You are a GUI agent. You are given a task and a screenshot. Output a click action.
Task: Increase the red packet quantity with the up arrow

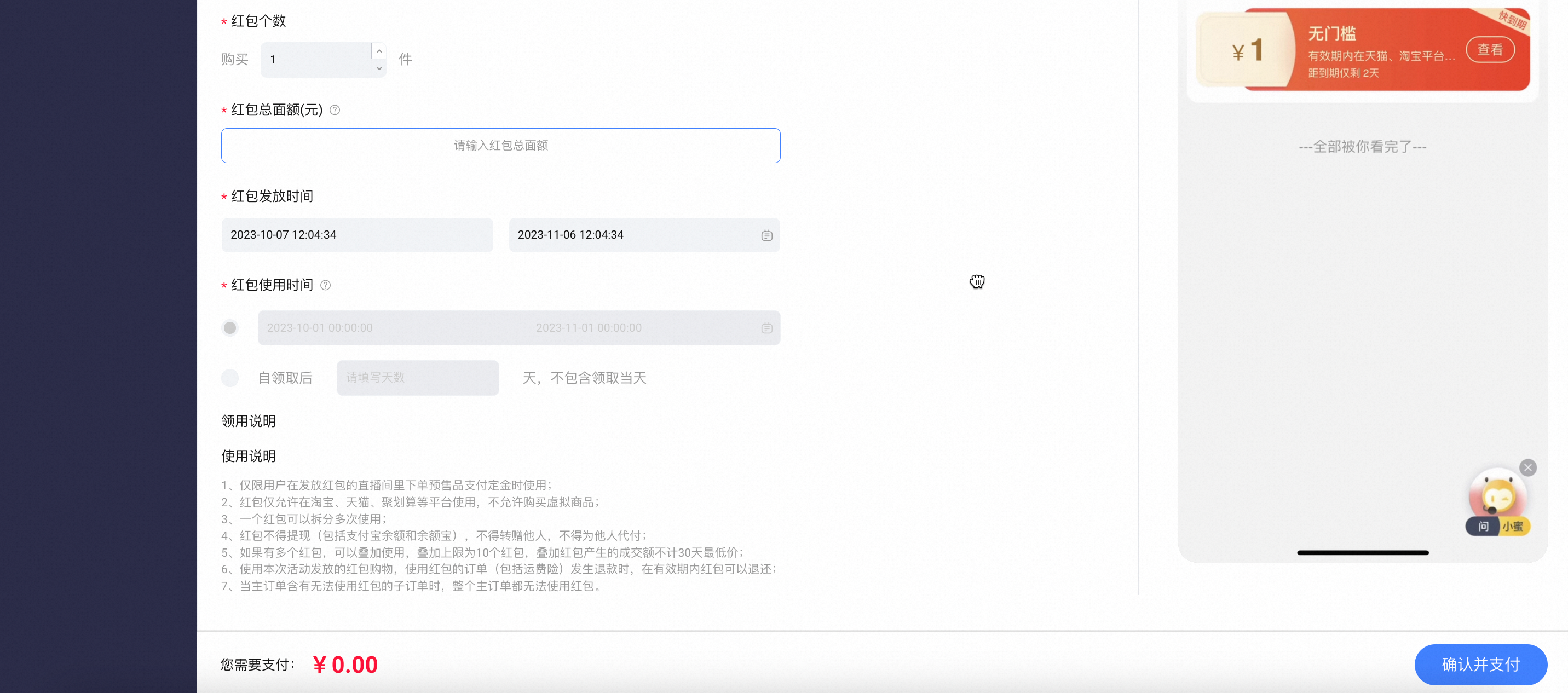pyautogui.click(x=379, y=51)
